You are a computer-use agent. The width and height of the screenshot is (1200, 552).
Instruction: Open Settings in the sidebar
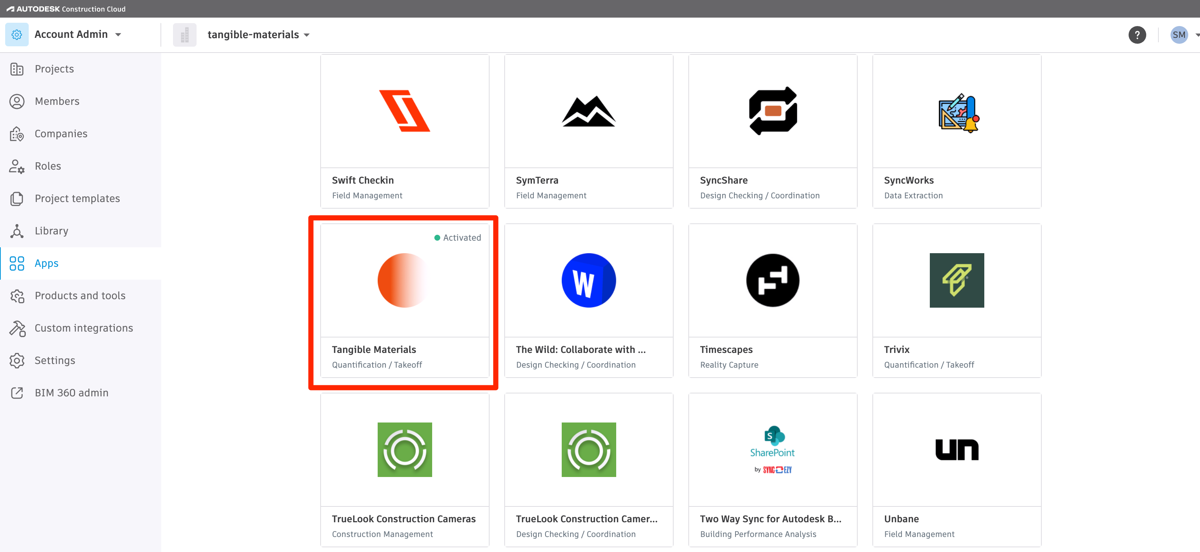(55, 360)
